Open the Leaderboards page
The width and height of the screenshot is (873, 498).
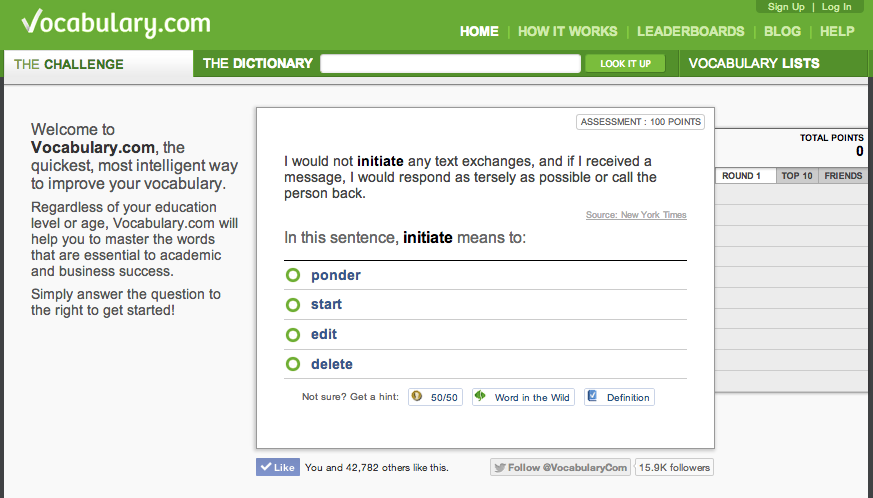[691, 31]
